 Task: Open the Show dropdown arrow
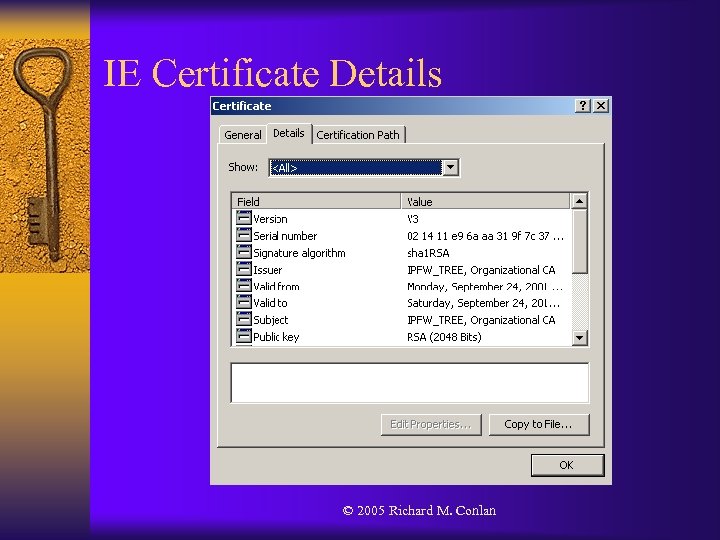pos(450,167)
